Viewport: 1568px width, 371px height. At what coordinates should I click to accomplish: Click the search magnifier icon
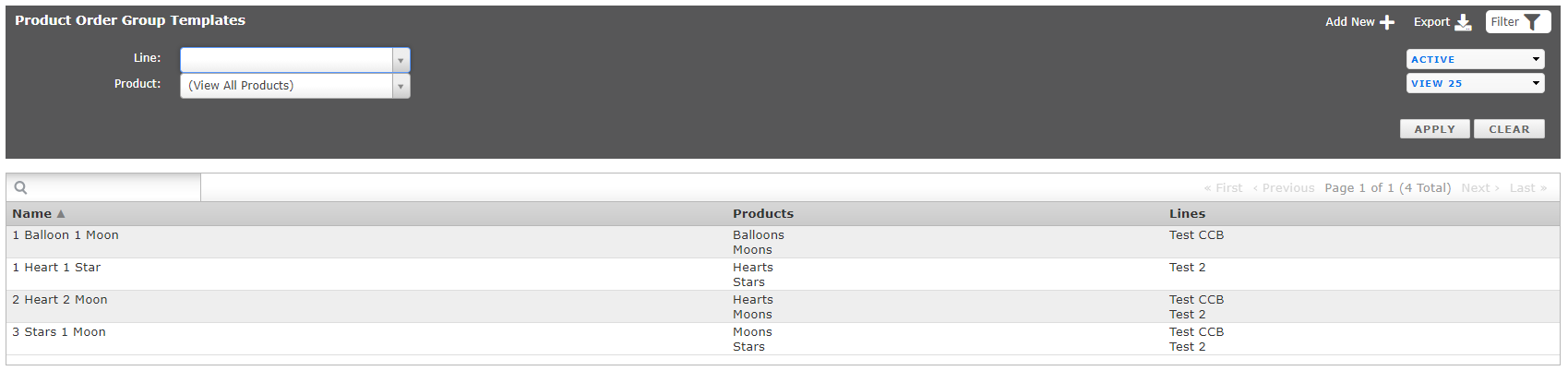pos(20,187)
